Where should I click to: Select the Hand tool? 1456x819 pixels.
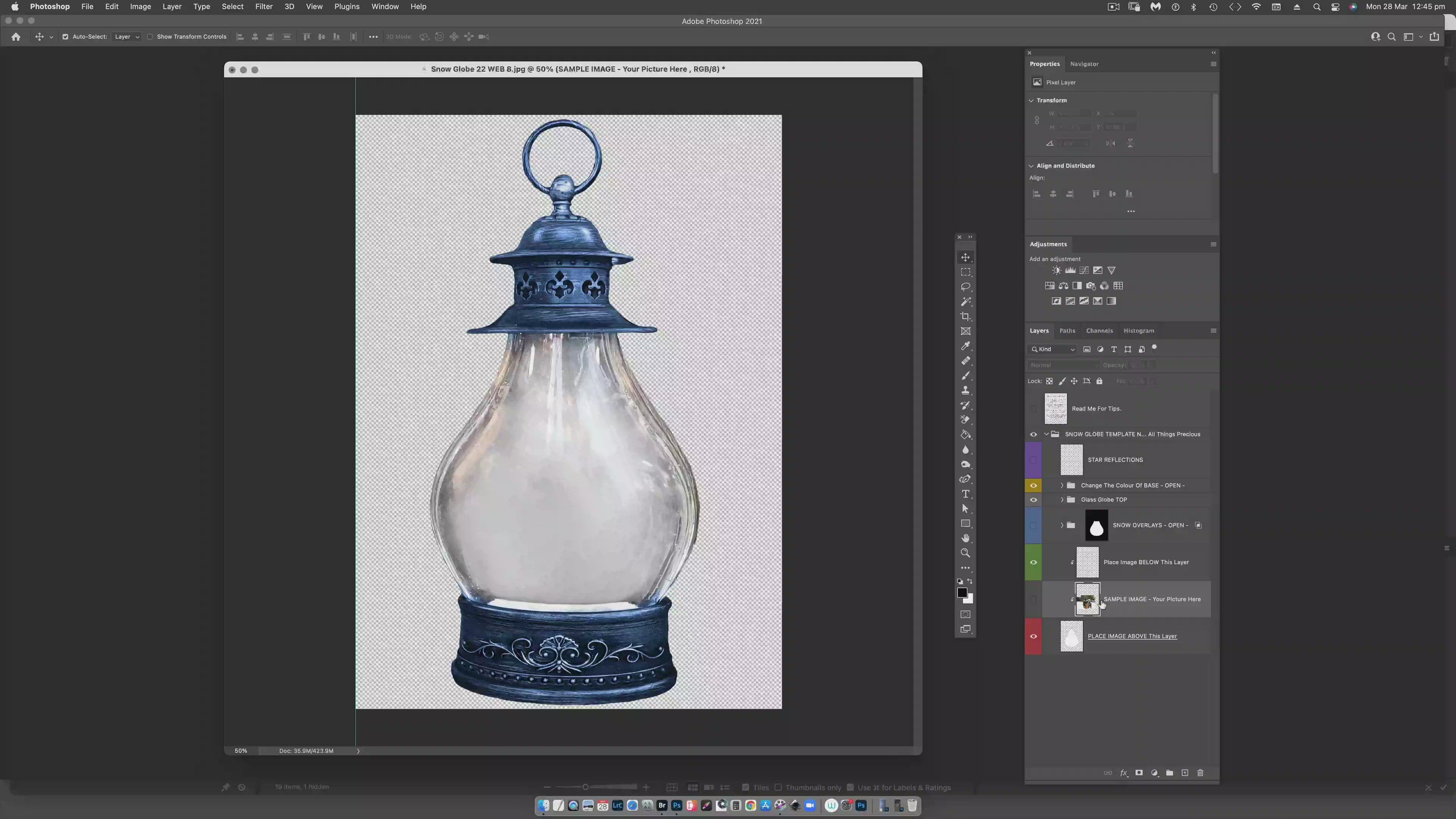965,538
